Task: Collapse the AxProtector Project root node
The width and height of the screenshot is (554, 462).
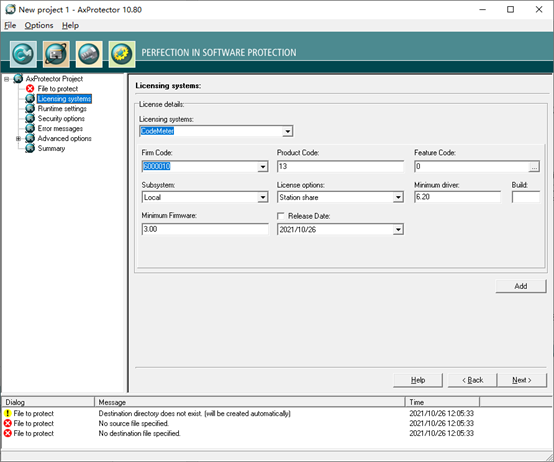Action: click(x=6, y=79)
